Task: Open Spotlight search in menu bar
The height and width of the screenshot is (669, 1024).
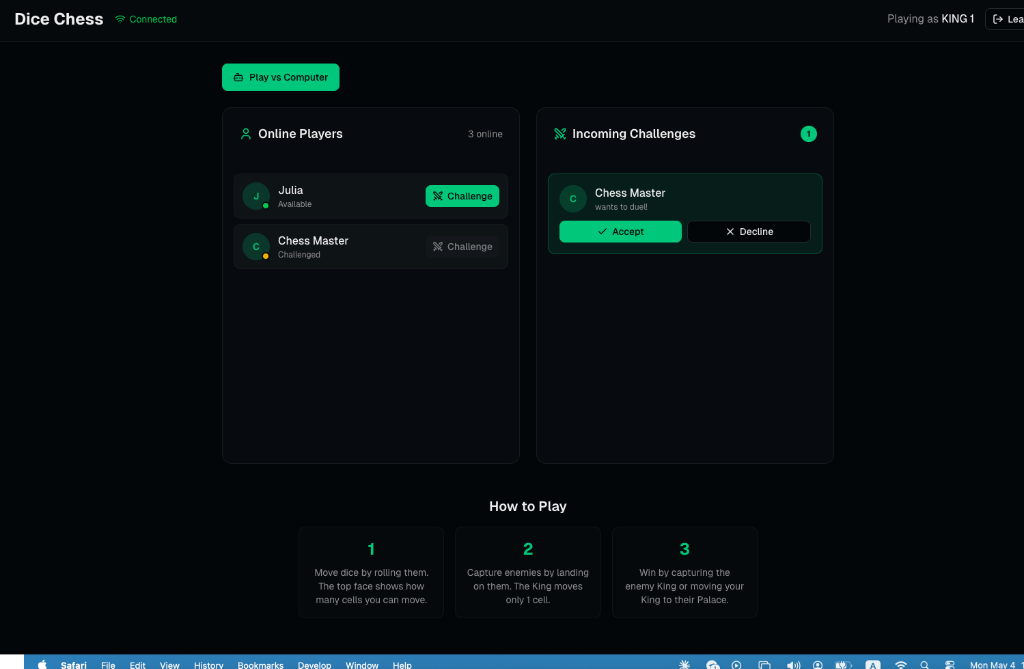Action: coord(924,665)
